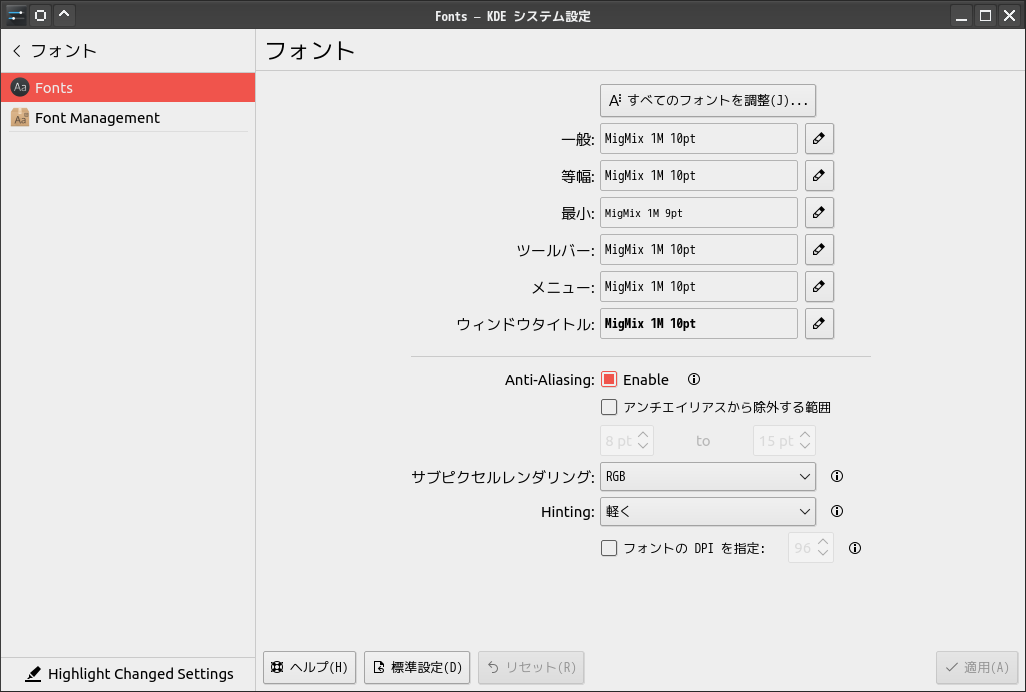Select Font Management in the sidebar

128,118
